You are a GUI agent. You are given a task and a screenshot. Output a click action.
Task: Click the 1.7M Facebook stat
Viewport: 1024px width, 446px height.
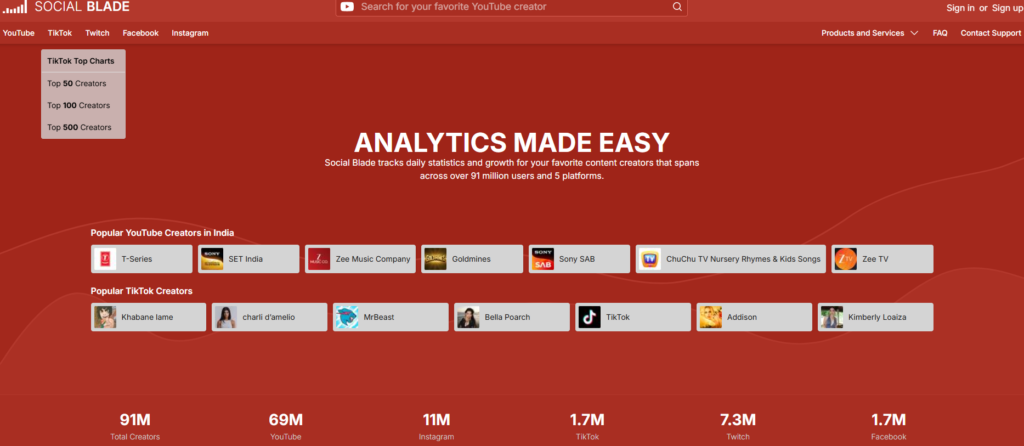(x=889, y=426)
